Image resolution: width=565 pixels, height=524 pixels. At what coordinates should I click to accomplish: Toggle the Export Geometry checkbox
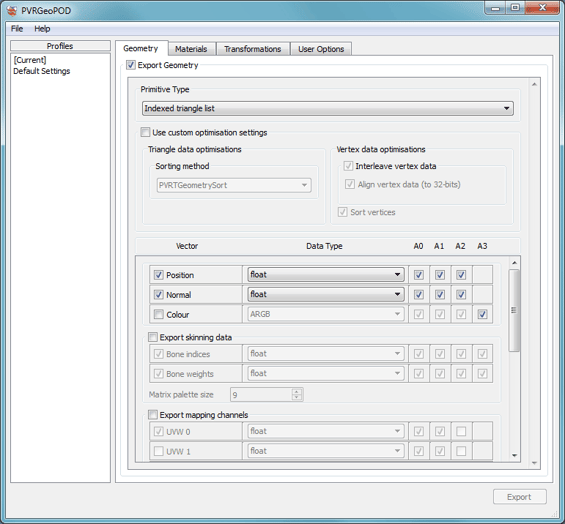click(x=130, y=65)
